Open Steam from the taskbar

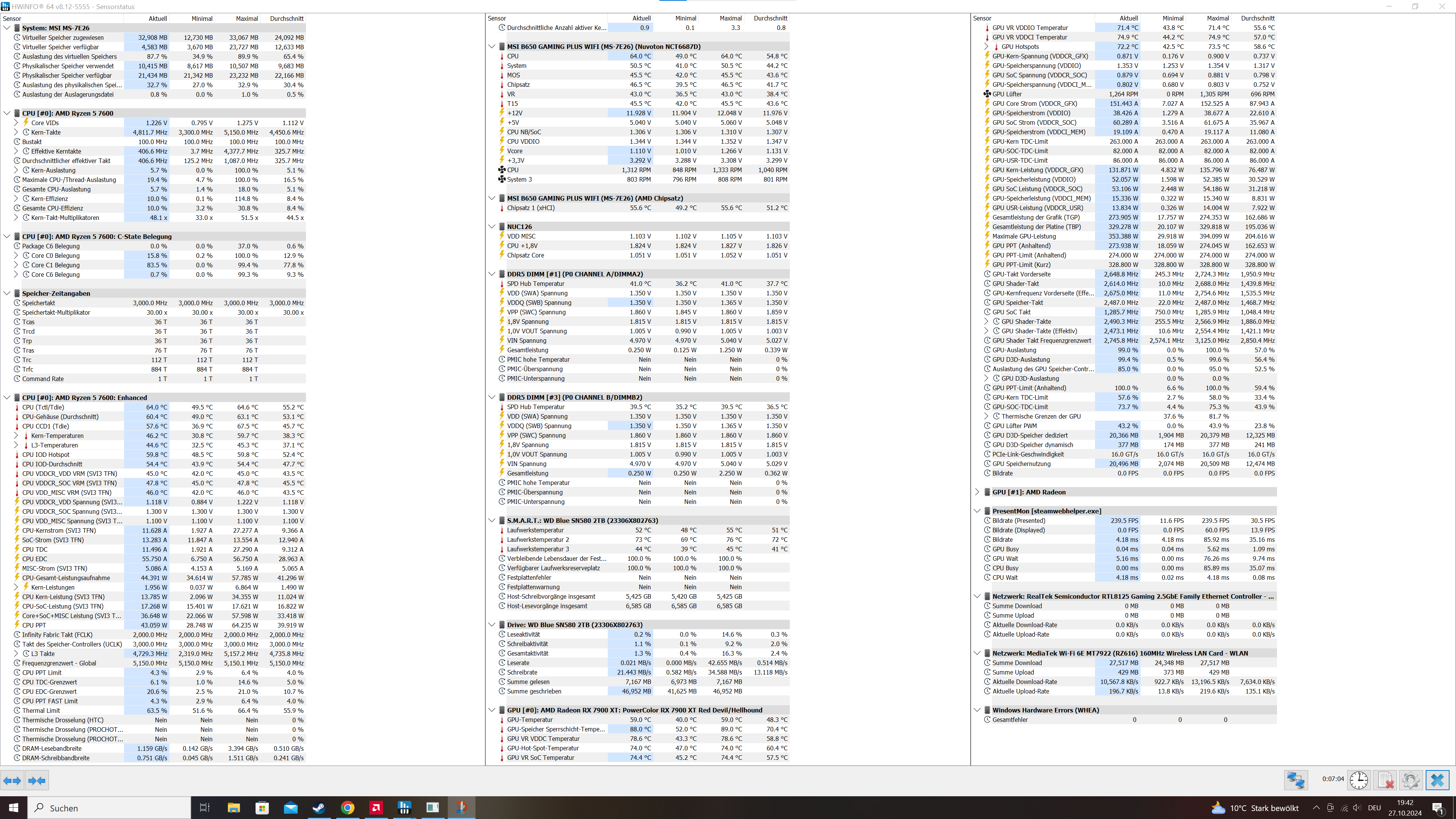coord(319,808)
